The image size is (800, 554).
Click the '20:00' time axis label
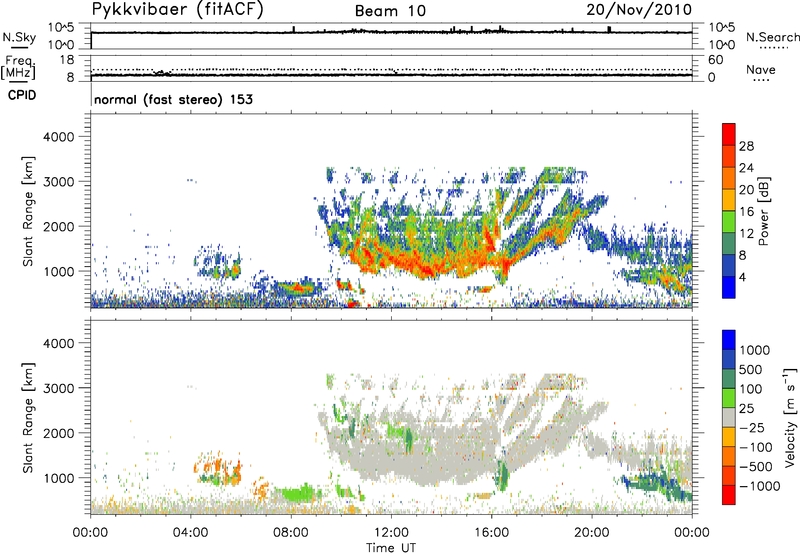pyautogui.click(x=592, y=533)
